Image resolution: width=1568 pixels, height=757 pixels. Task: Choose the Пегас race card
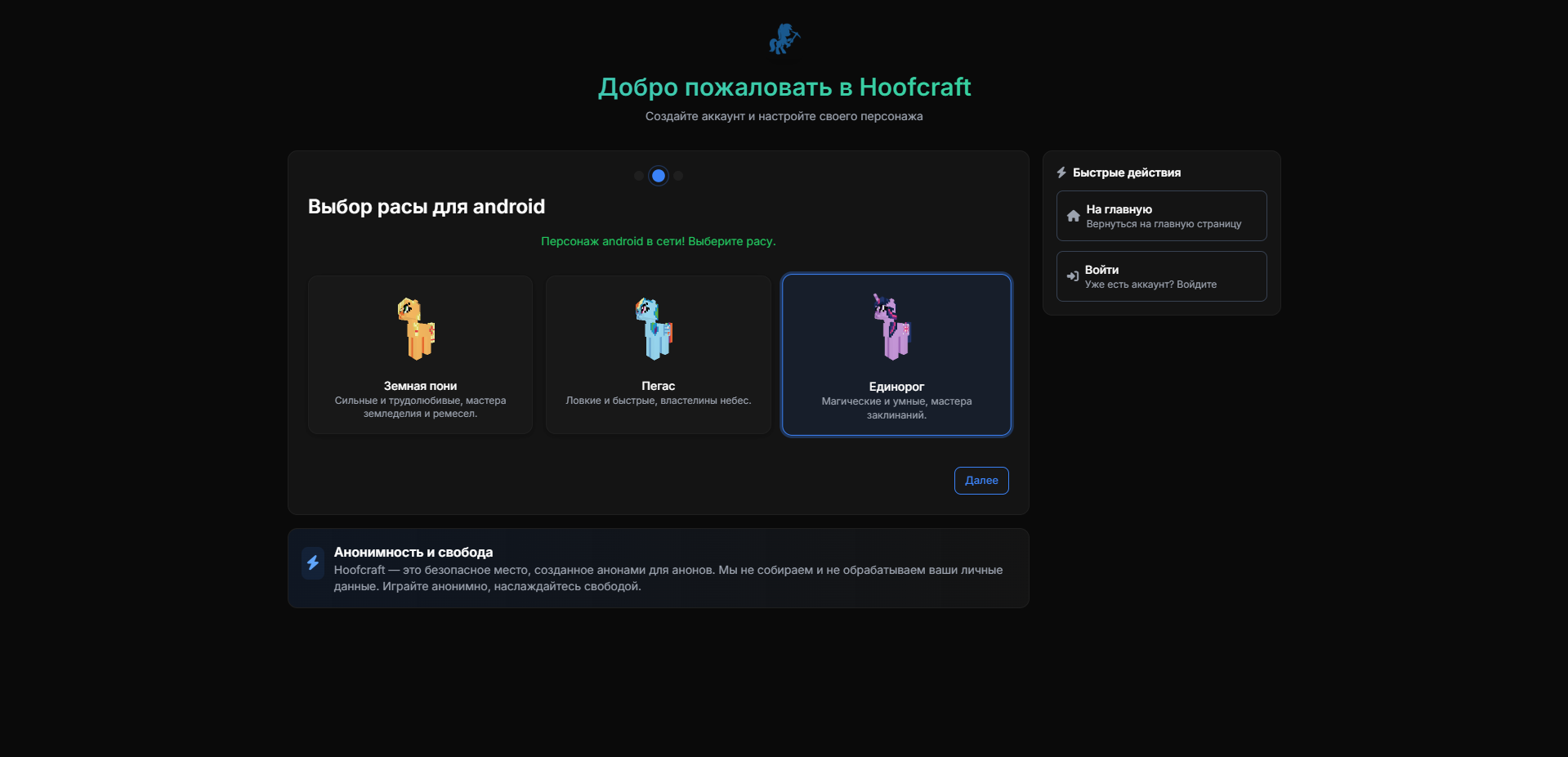(x=658, y=355)
